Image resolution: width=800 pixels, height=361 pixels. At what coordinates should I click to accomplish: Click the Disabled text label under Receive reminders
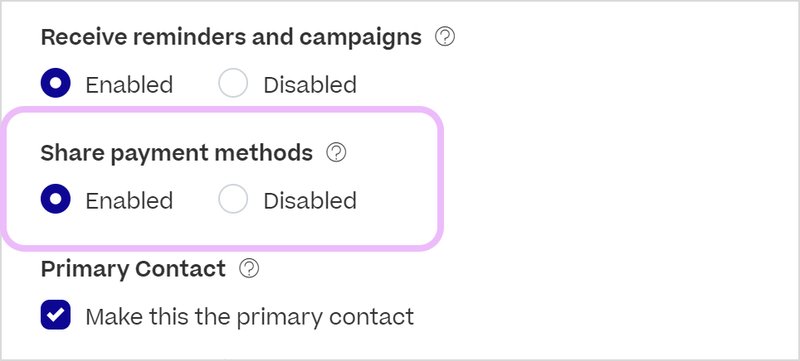pos(310,85)
